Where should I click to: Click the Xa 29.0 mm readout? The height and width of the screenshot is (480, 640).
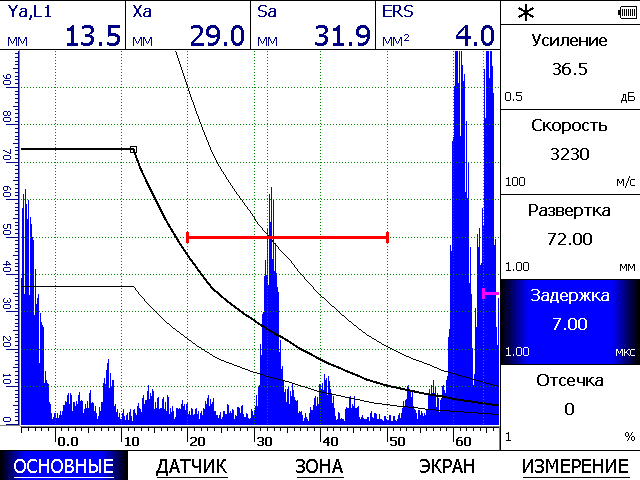click(x=188, y=25)
